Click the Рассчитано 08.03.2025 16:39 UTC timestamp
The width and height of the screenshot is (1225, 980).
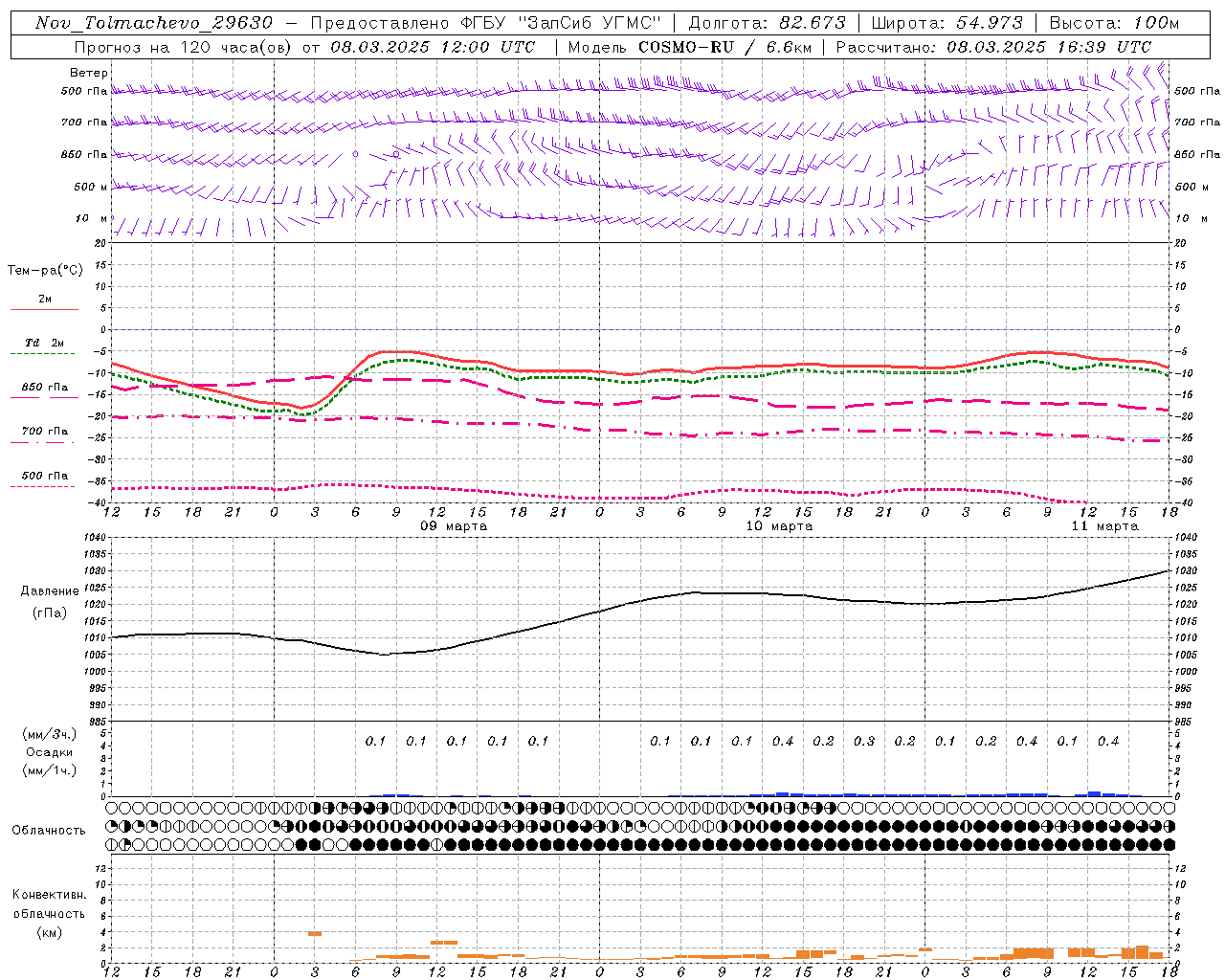tap(993, 47)
